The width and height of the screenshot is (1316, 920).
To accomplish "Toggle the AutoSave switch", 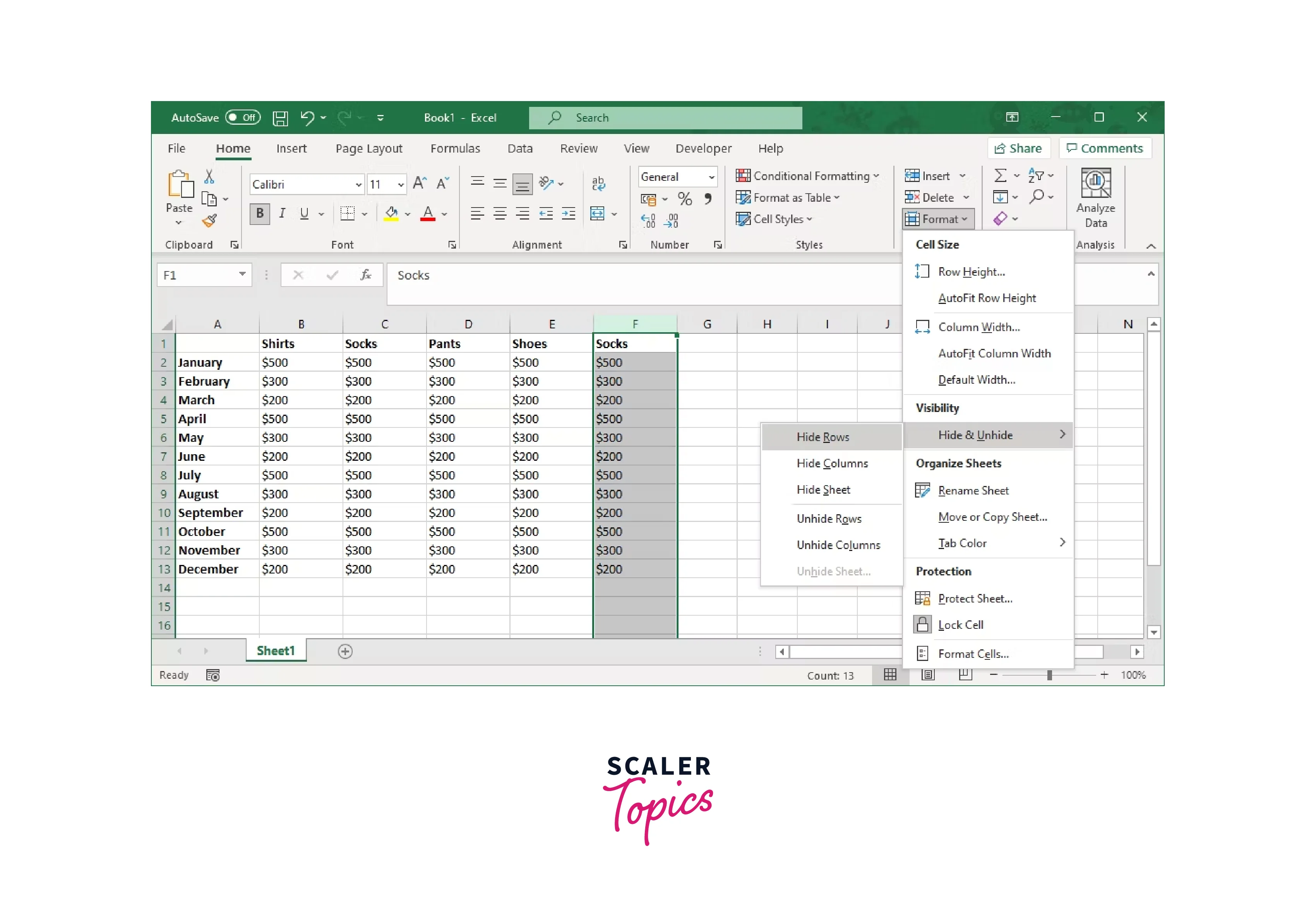I will (243, 118).
